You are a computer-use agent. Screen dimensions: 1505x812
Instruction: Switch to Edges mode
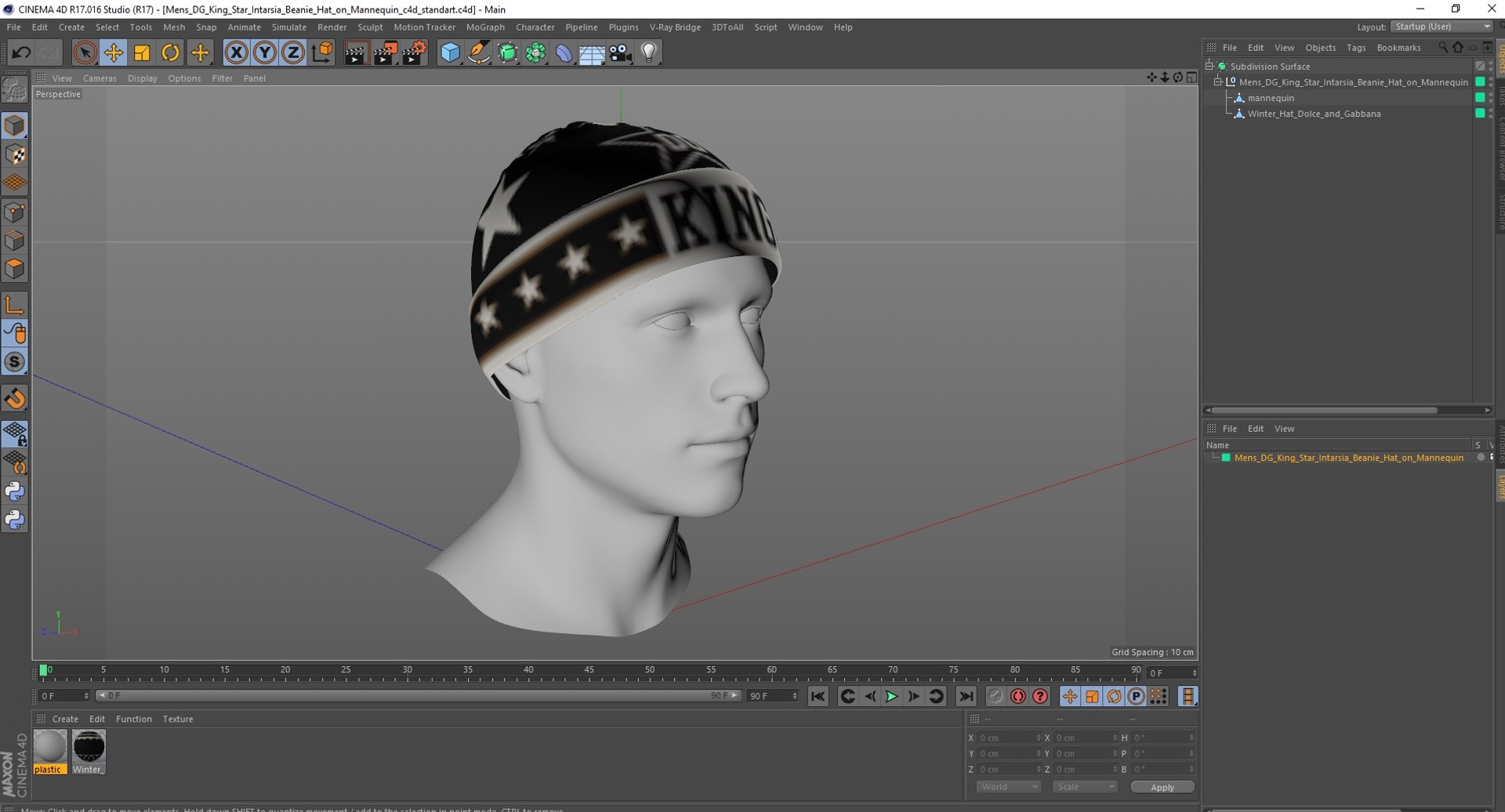[x=15, y=240]
